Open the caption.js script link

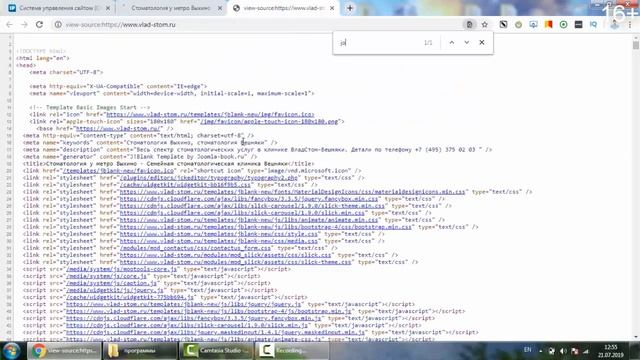pos(111,283)
